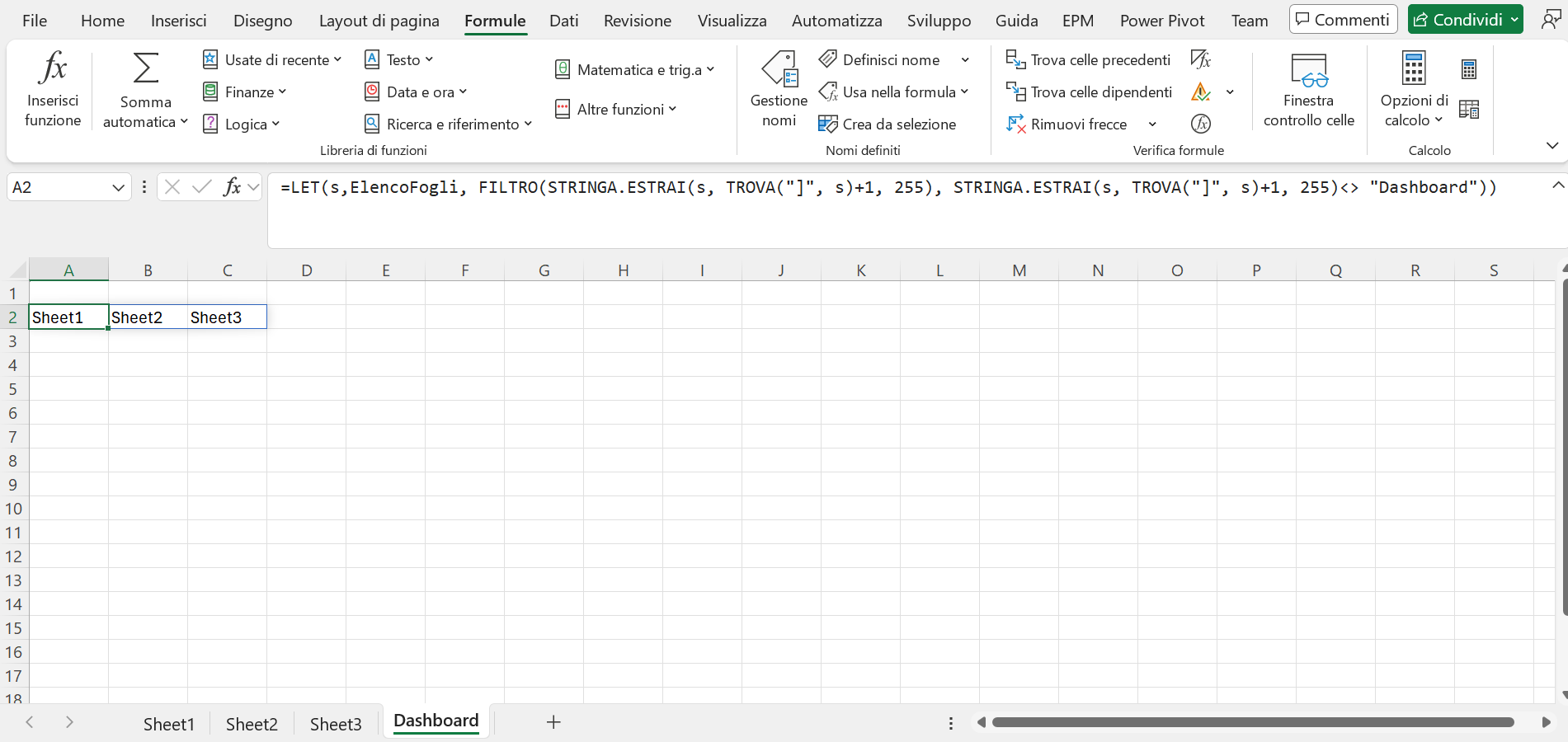1568x742 pixels.
Task: Open the Testo functions dropdown
Action: [398, 59]
